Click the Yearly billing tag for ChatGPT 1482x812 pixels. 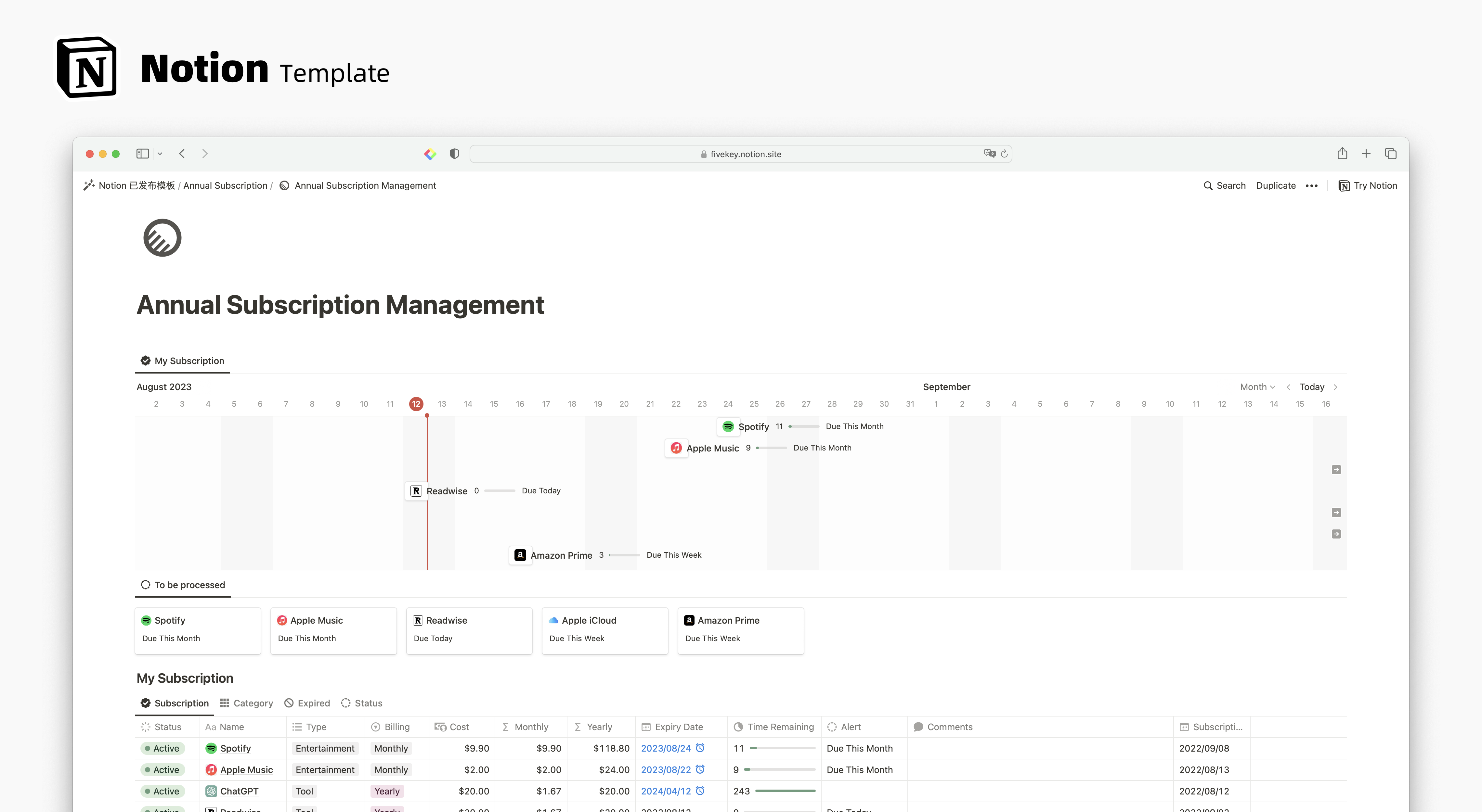387,791
